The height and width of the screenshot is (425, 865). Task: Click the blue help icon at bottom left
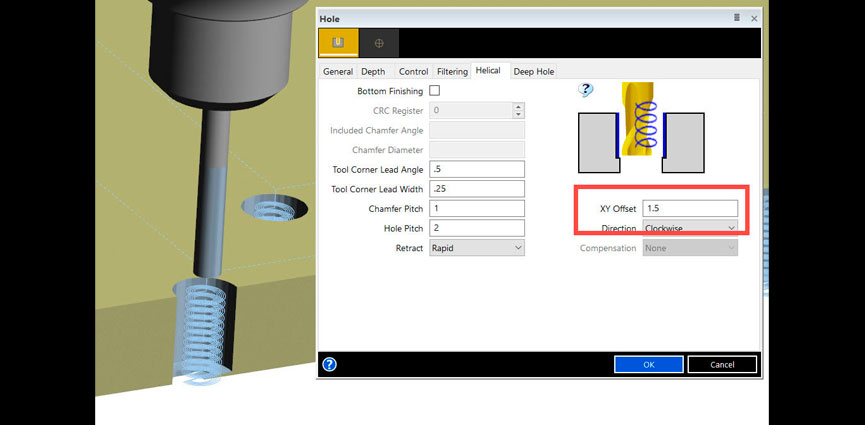point(329,364)
